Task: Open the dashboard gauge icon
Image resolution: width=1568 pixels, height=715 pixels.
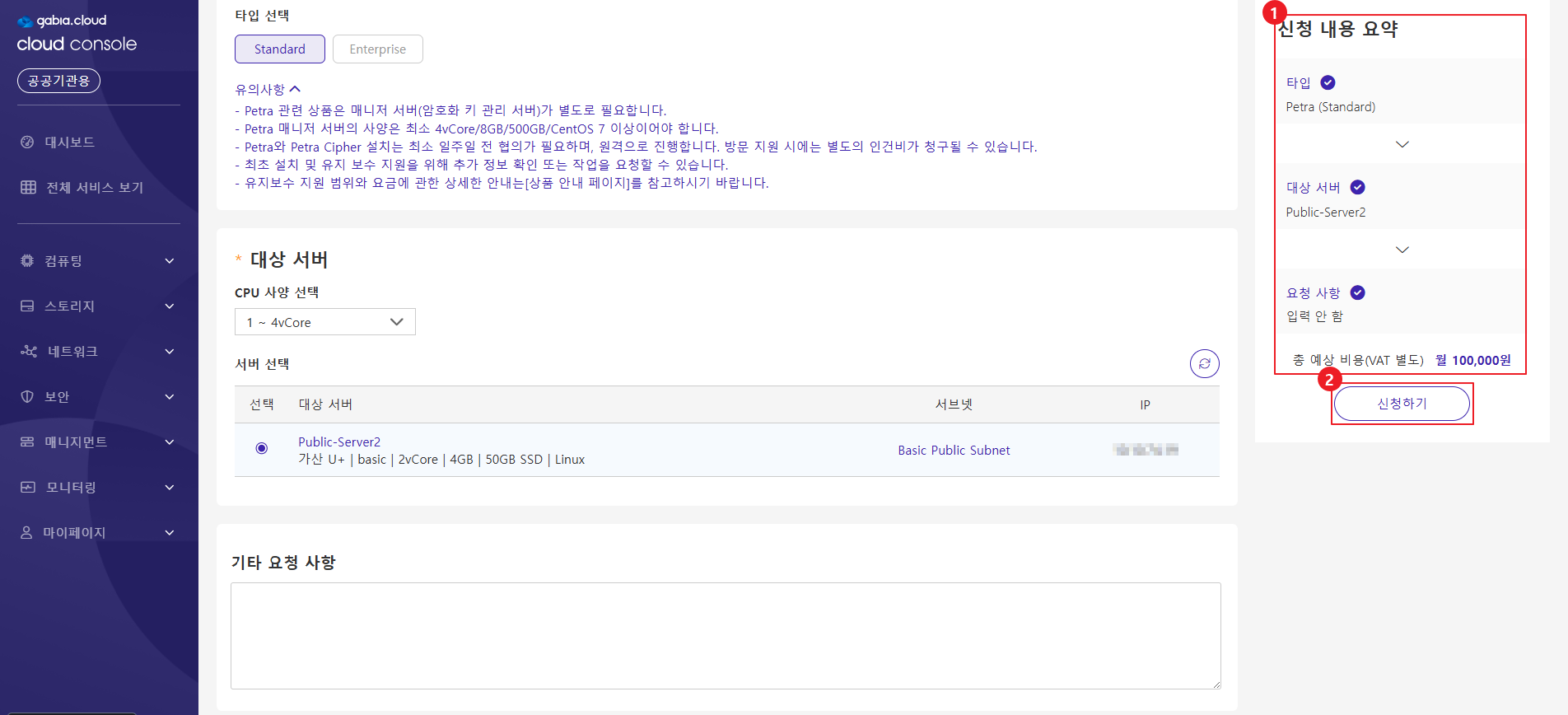Action: (x=27, y=142)
